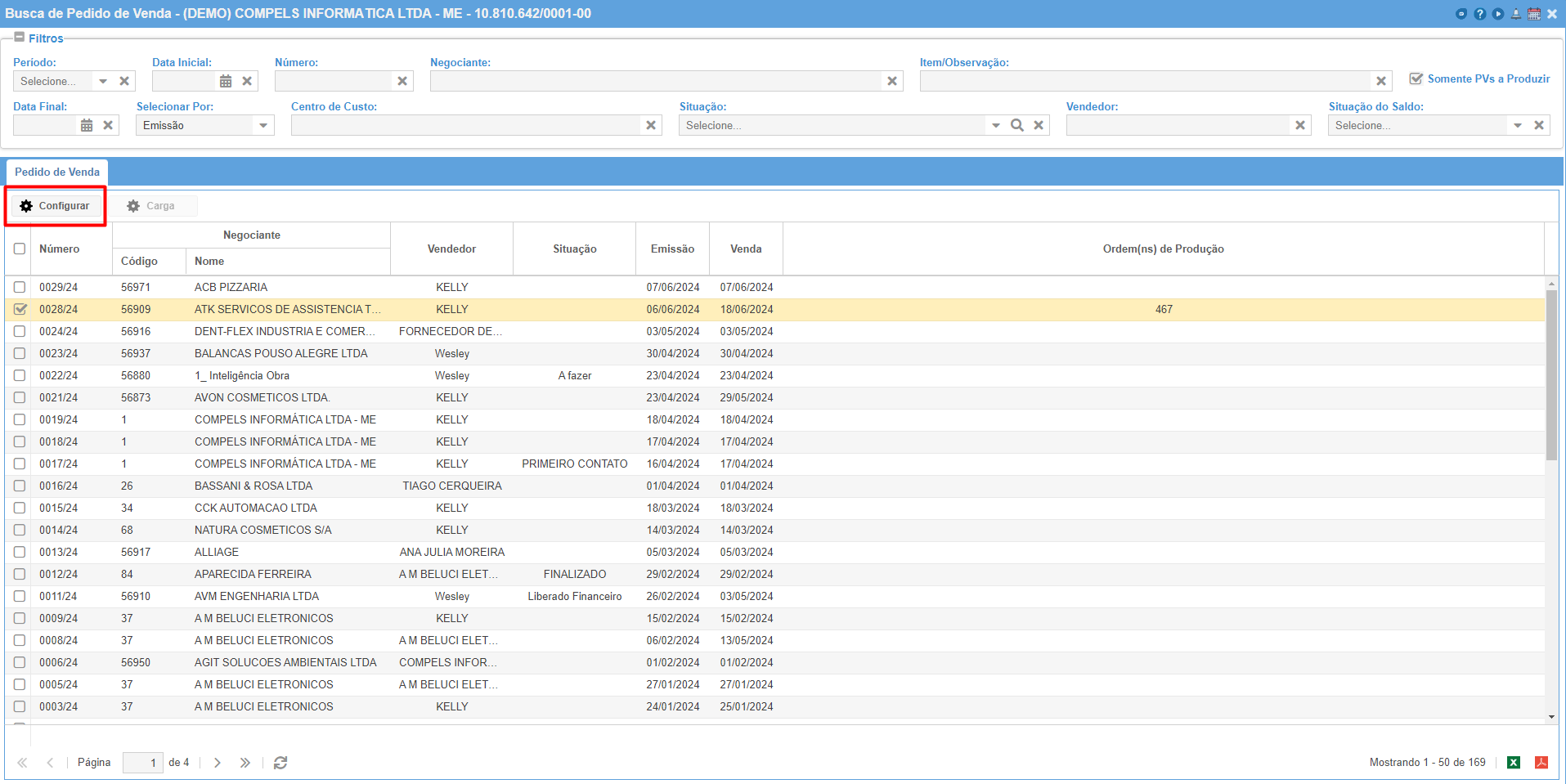1566x784 pixels.
Task: Check the row for order 0024/24
Action: pos(20,331)
